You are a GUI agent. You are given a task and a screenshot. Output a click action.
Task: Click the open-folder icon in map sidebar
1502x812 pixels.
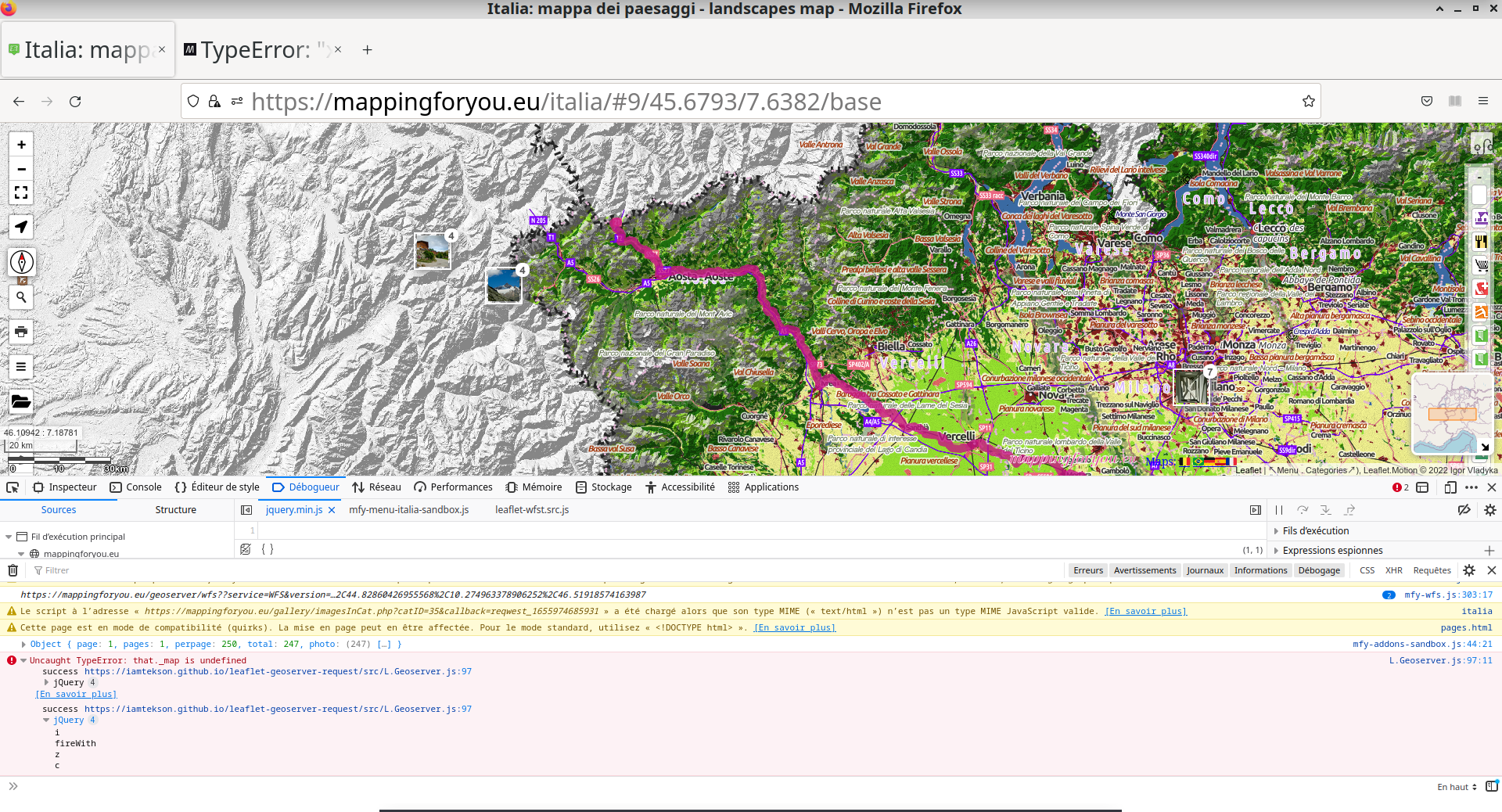click(x=21, y=401)
